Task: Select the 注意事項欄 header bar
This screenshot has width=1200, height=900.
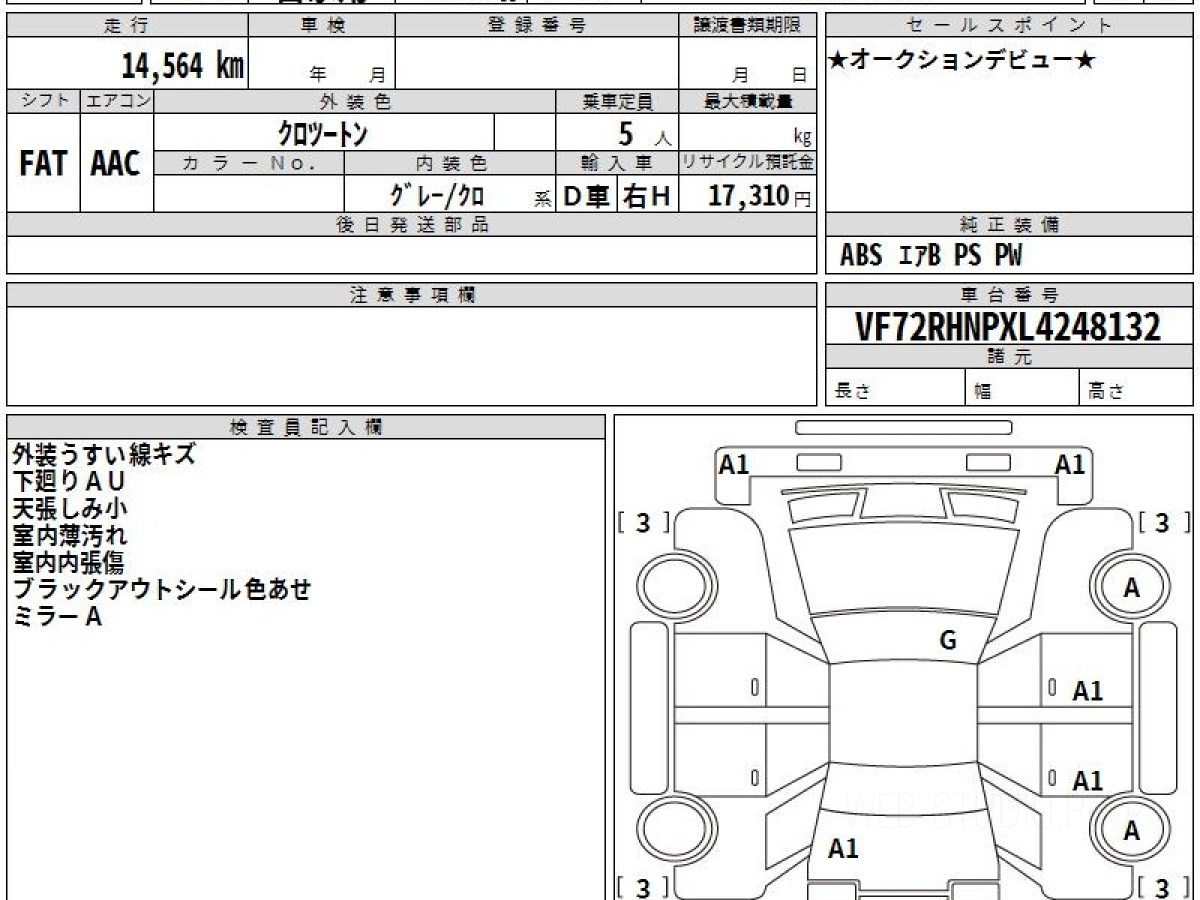Action: (411, 295)
